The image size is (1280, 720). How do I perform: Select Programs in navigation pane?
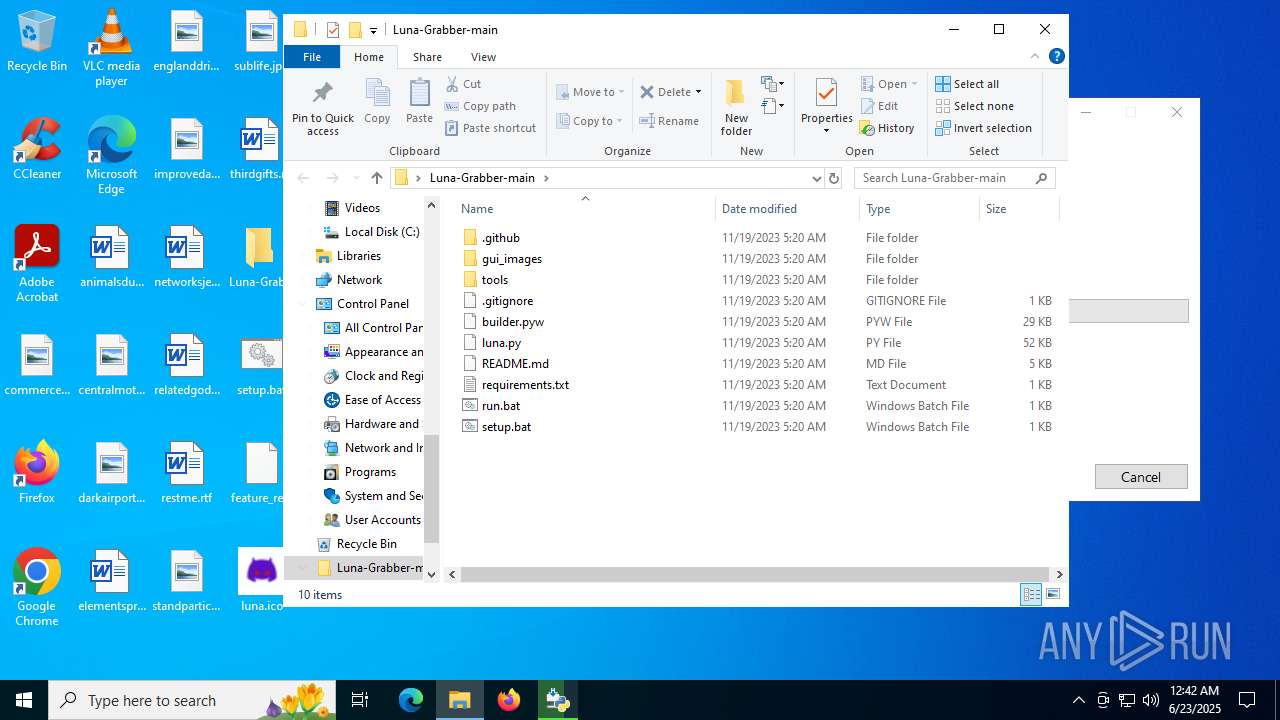pyautogui.click(x=370, y=472)
